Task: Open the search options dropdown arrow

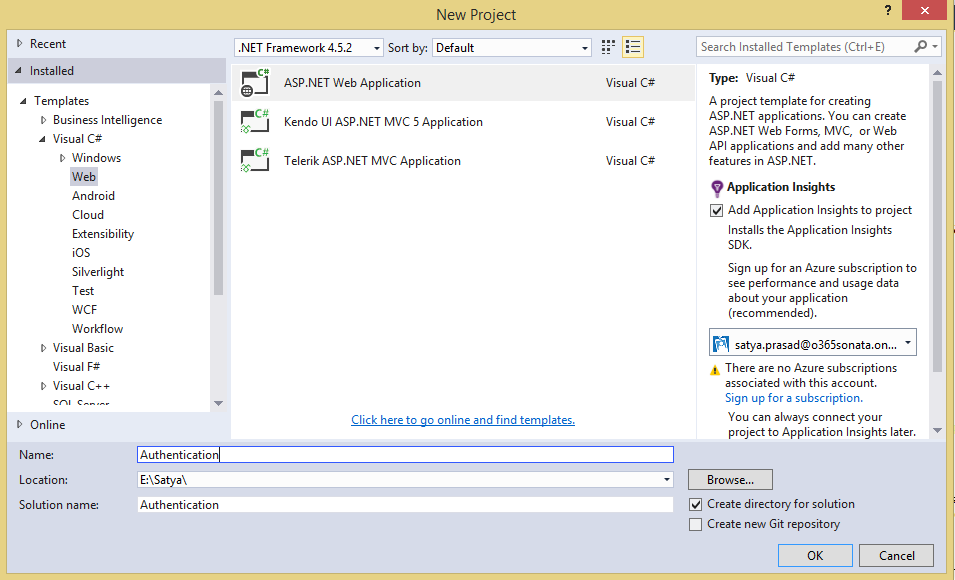Action: coord(935,46)
